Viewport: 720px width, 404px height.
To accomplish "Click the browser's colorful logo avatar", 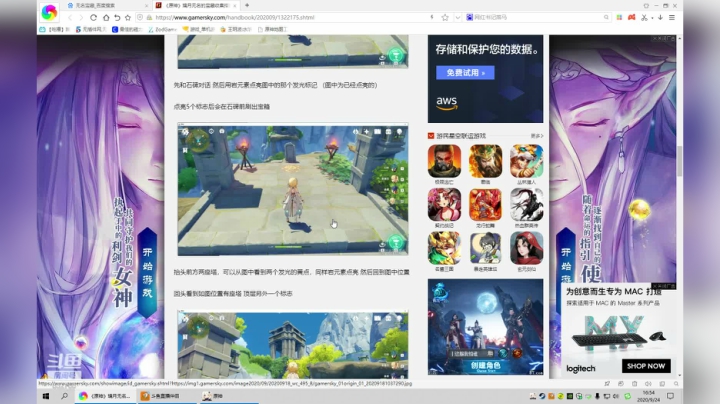I will tap(49, 12).
